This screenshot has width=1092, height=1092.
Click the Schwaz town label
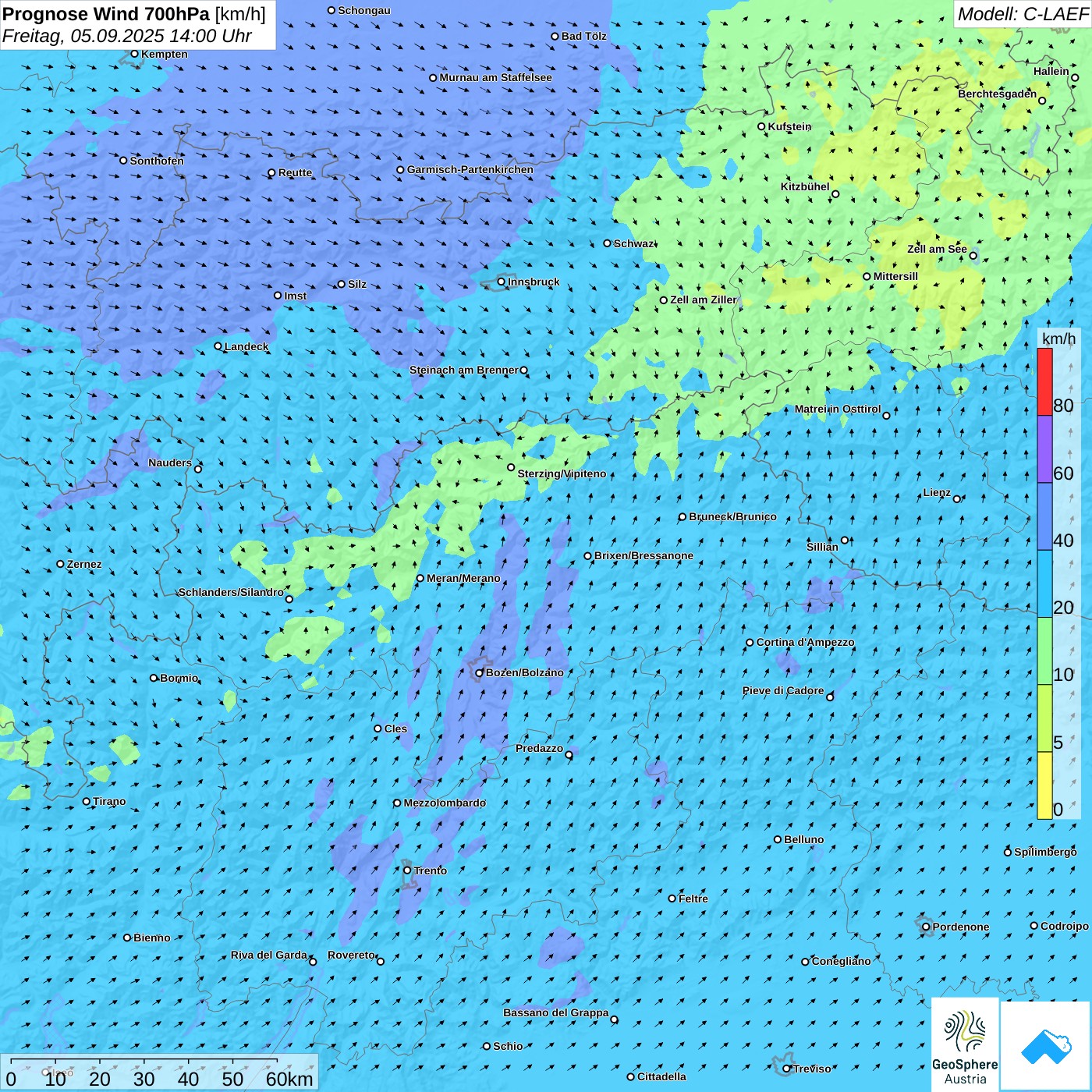click(633, 243)
